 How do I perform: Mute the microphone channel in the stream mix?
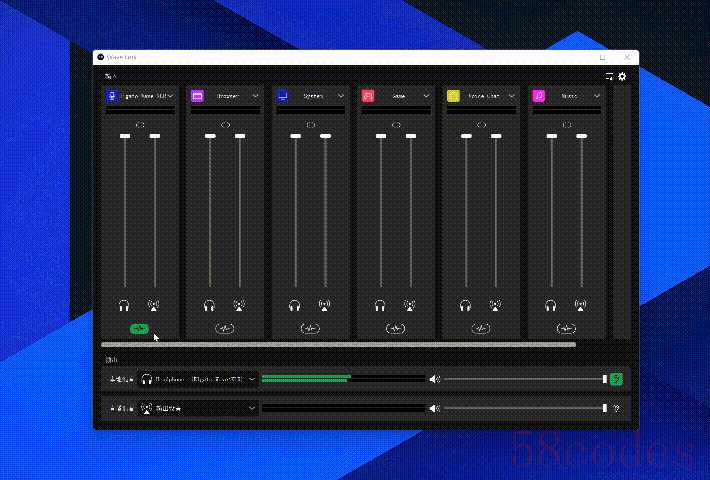154,305
